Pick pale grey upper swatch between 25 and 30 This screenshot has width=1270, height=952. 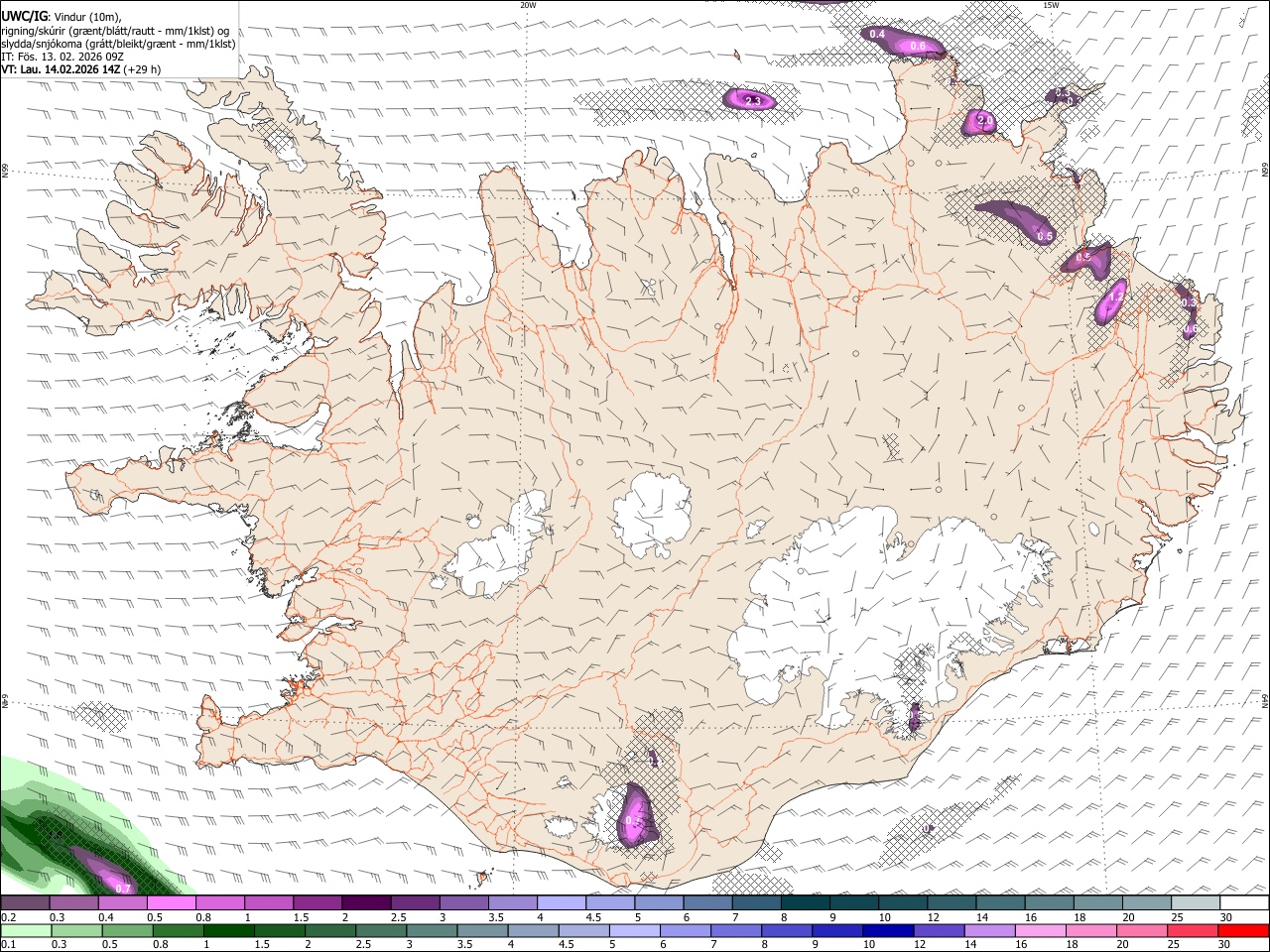(x=1197, y=902)
